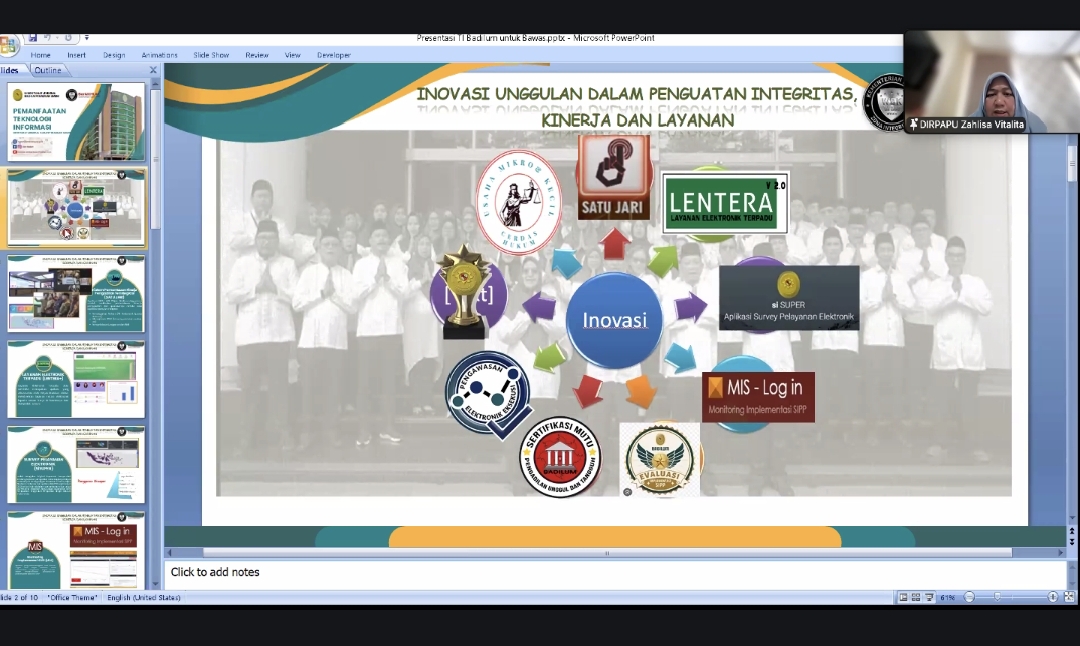Click the central Inovasi circle
This screenshot has height=646, width=1080.
point(614,320)
